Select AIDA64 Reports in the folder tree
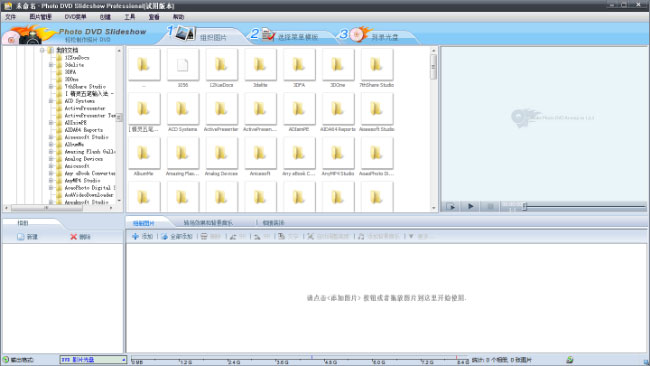 [x=84, y=130]
